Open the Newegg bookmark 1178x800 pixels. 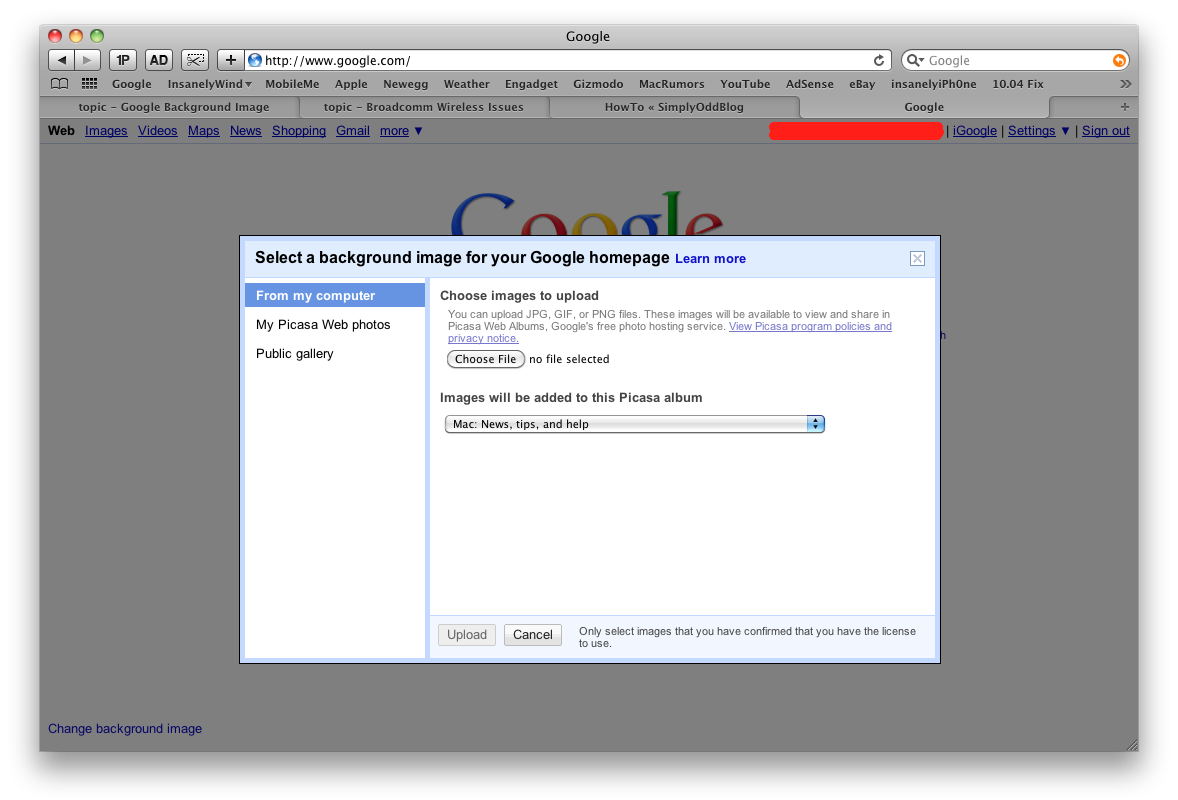[406, 83]
